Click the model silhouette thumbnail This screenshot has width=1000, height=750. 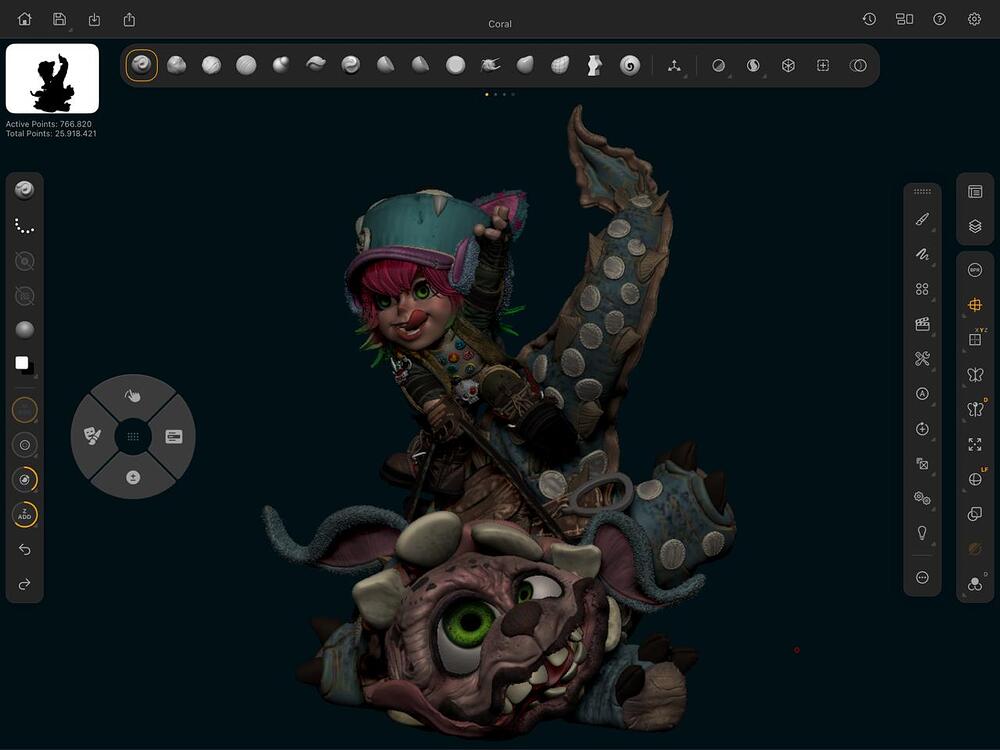(52, 79)
